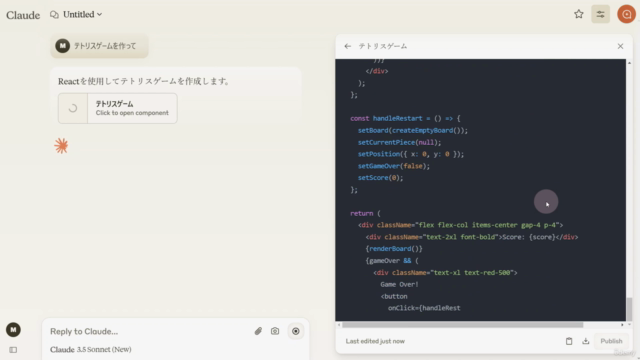Click the text-red-500 className line

pos(445,273)
